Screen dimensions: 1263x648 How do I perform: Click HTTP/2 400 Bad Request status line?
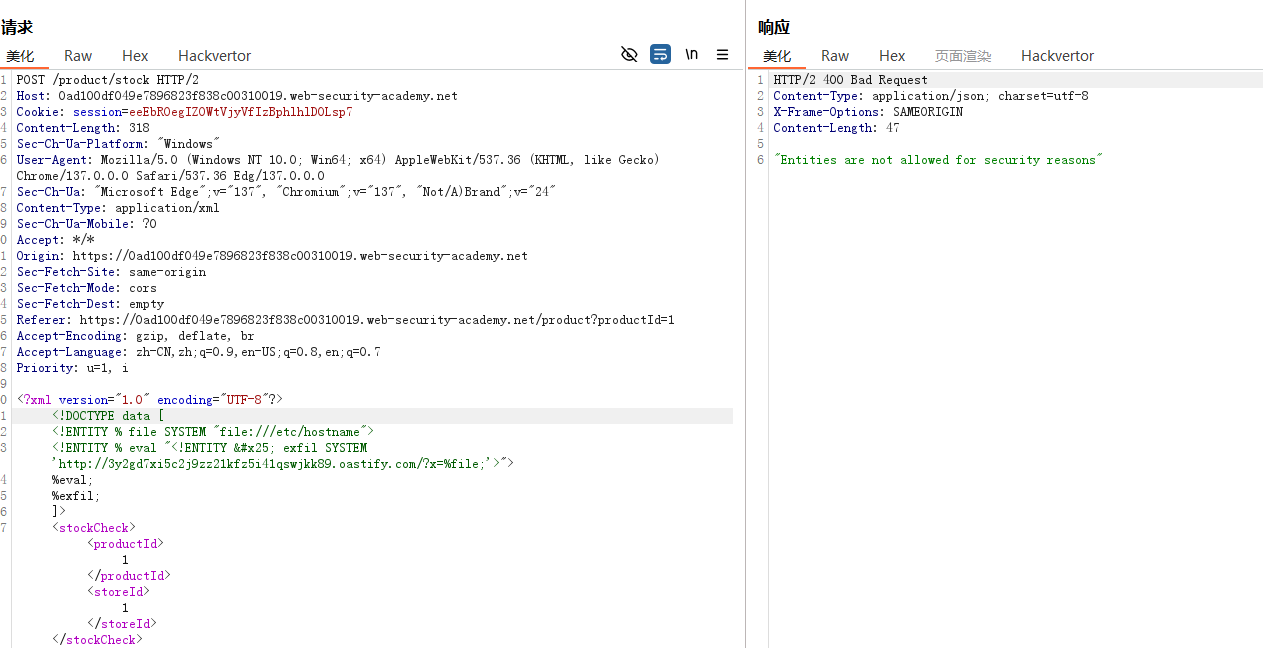[x=850, y=80]
